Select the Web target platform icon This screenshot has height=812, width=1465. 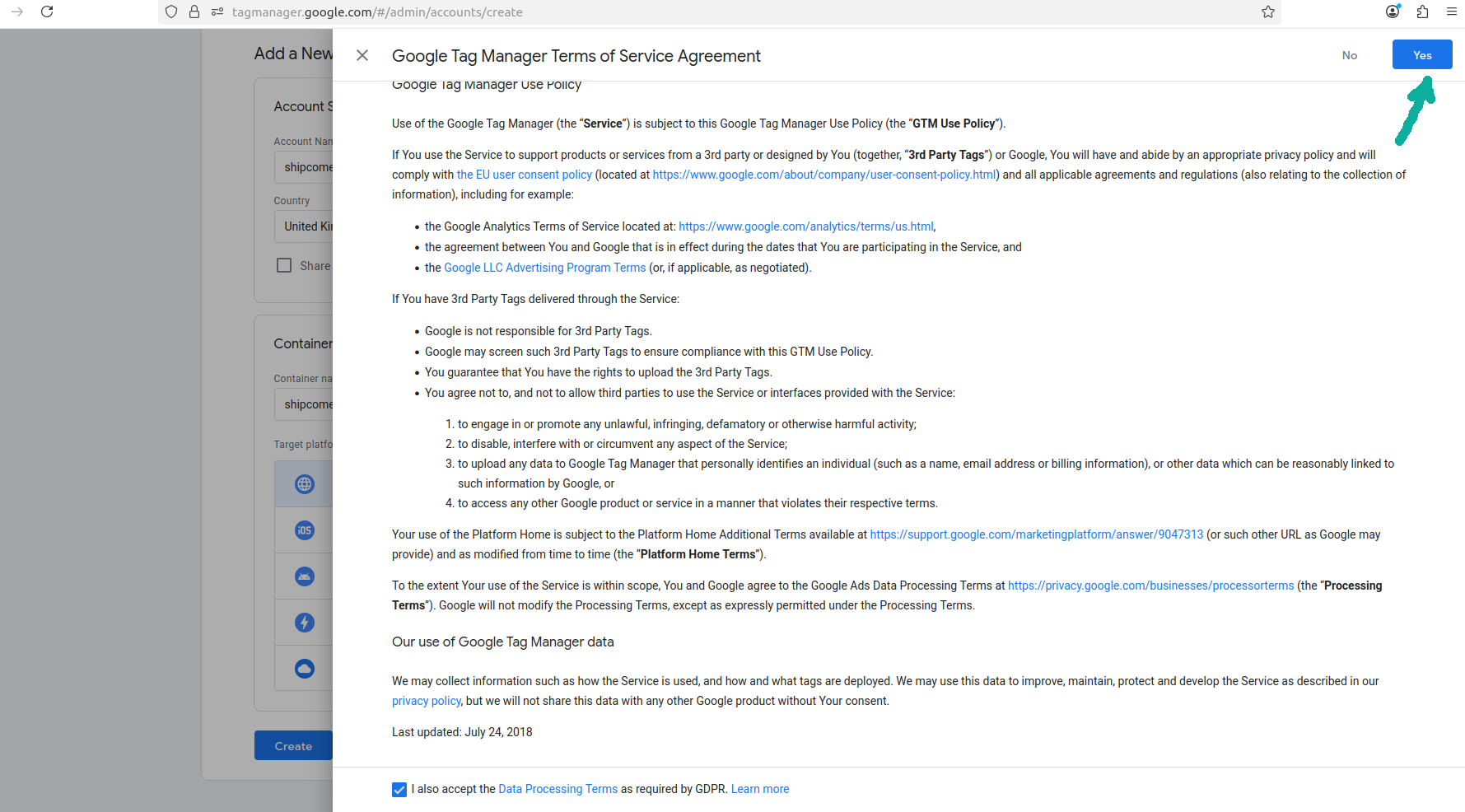pos(305,484)
